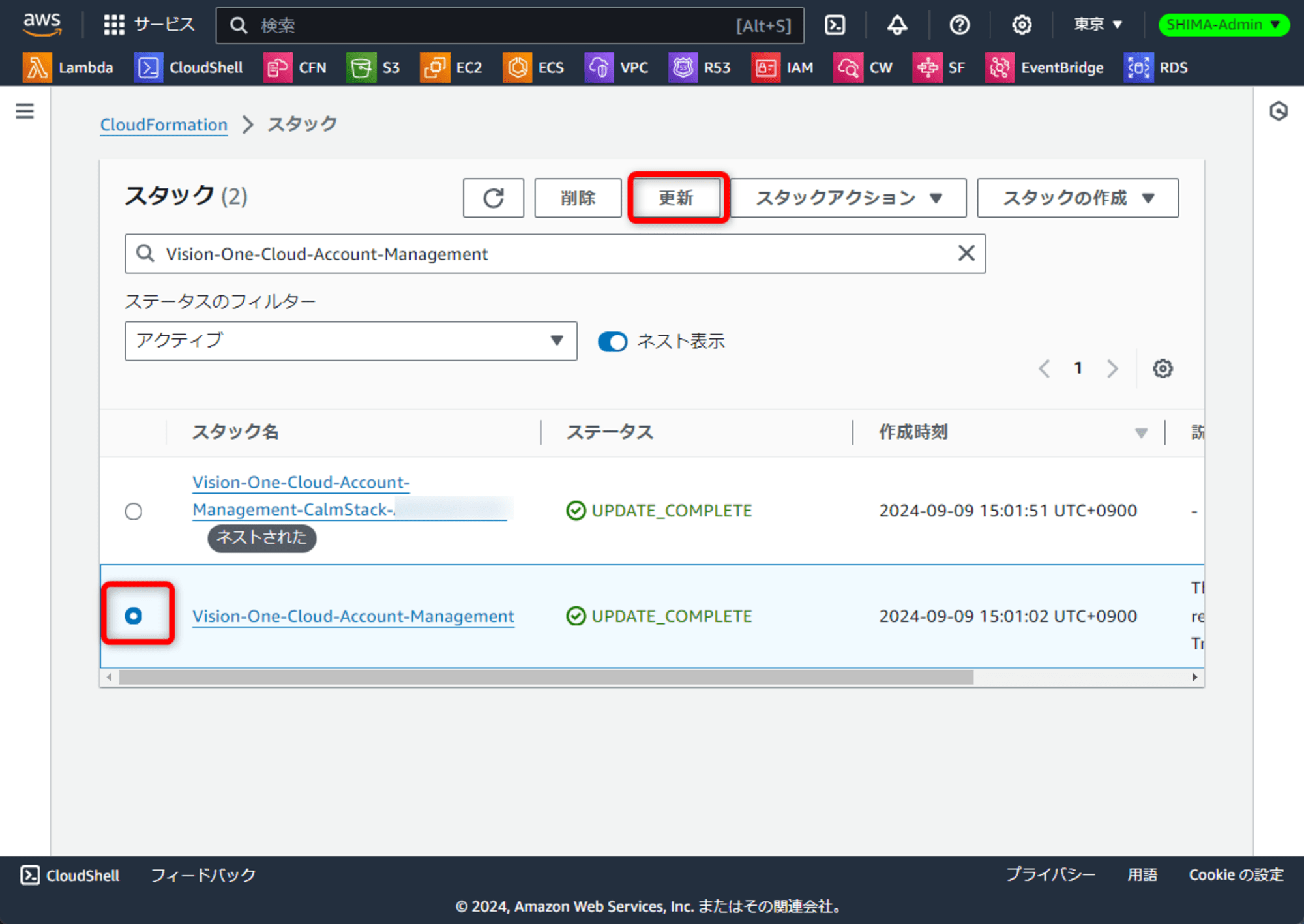Open the 東京 region selector
The image size is (1304, 924).
1098,25
